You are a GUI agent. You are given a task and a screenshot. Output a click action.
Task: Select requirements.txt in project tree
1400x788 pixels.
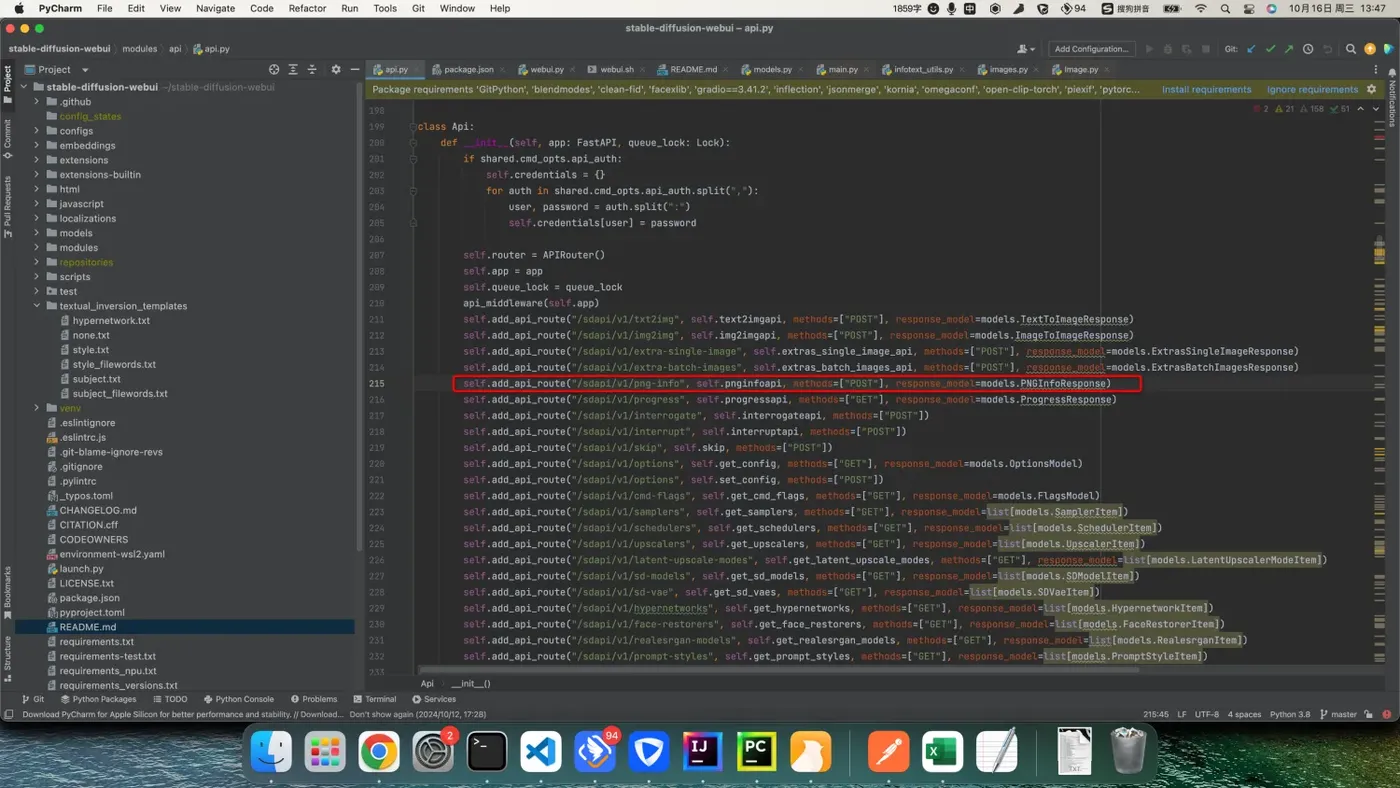point(96,642)
